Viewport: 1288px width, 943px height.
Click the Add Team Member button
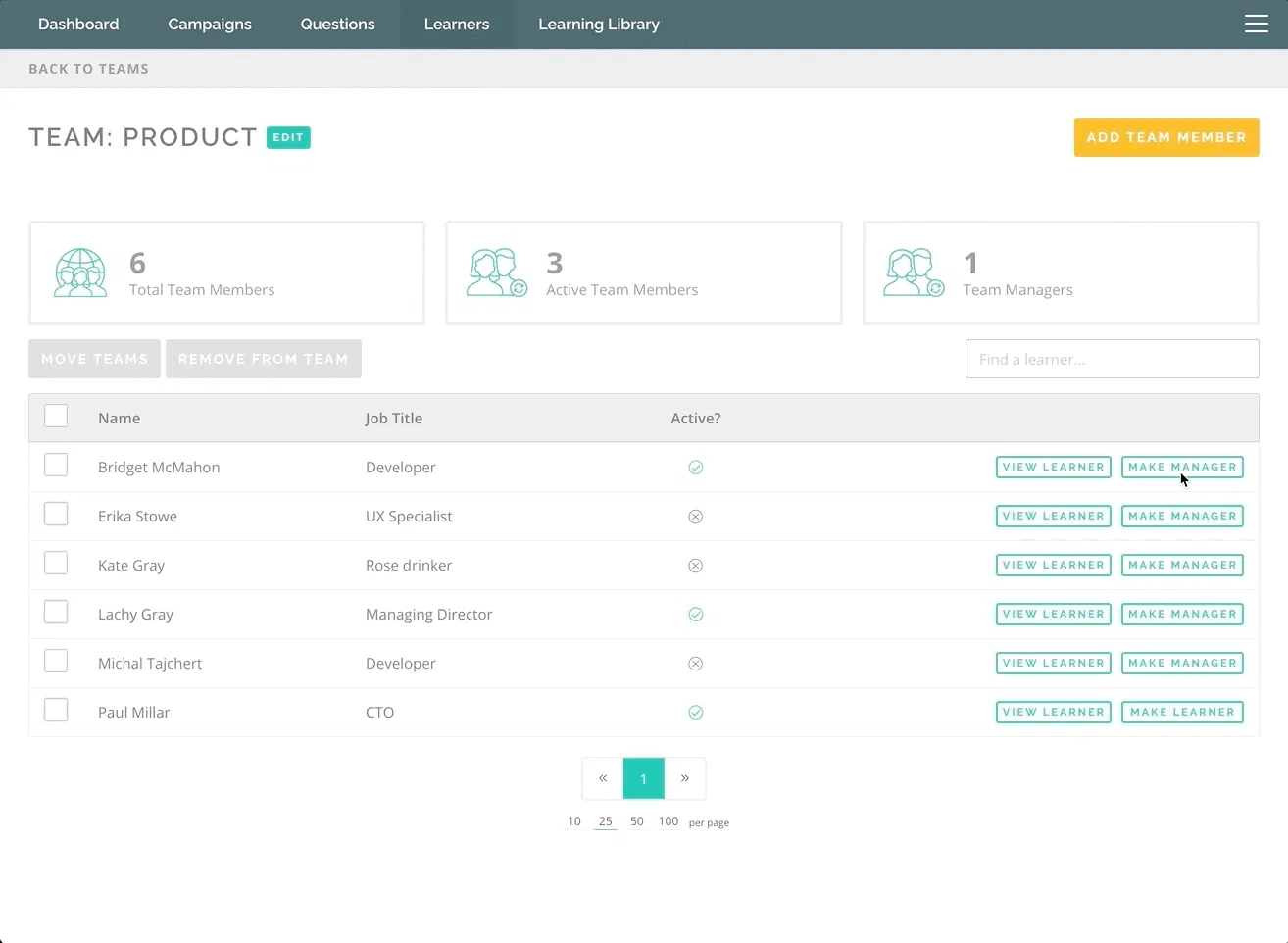1166,137
